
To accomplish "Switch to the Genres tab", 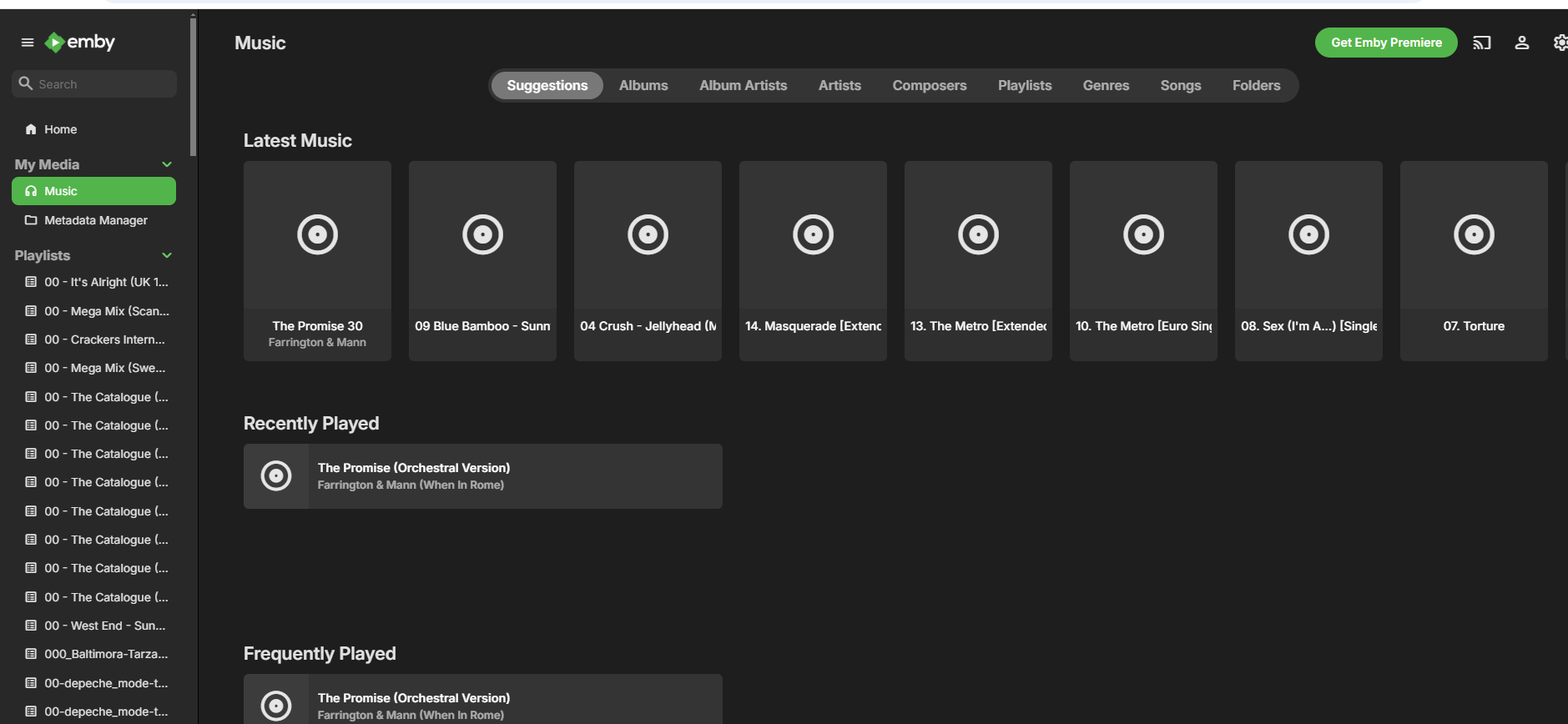I will (x=1106, y=85).
